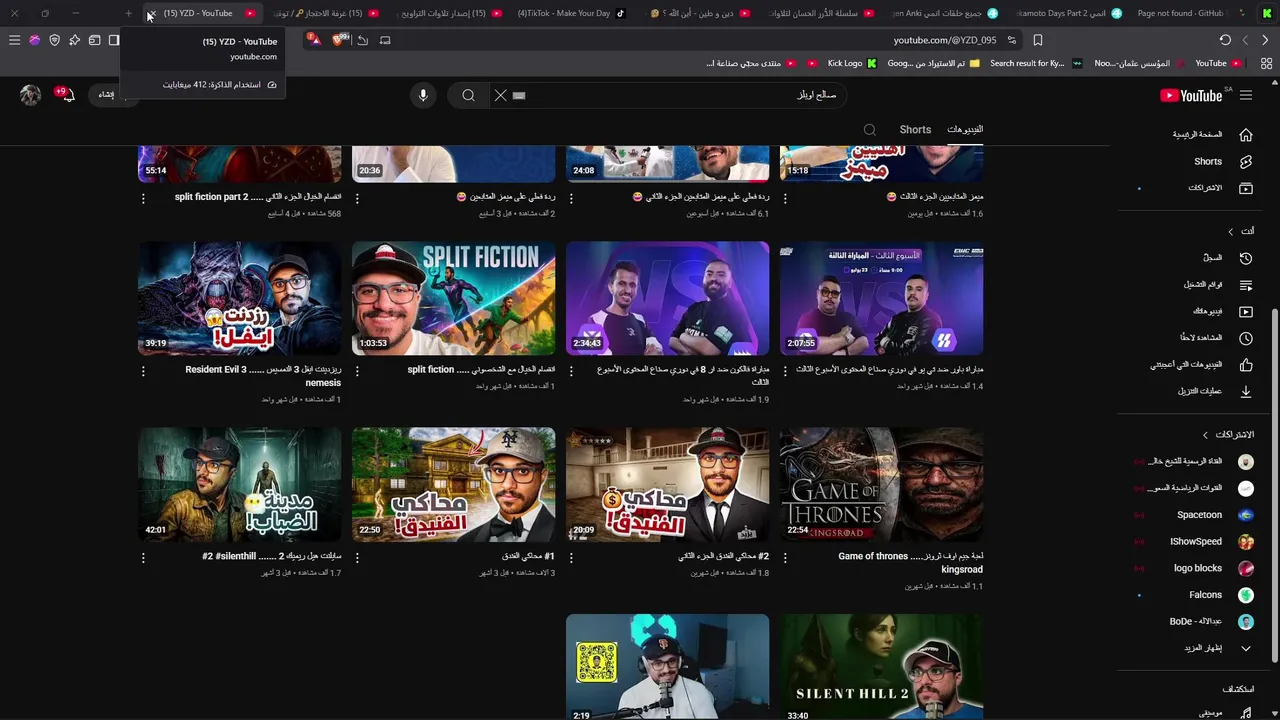
Task: Open the BoDe subscription channel
Action: [x=1196, y=621]
